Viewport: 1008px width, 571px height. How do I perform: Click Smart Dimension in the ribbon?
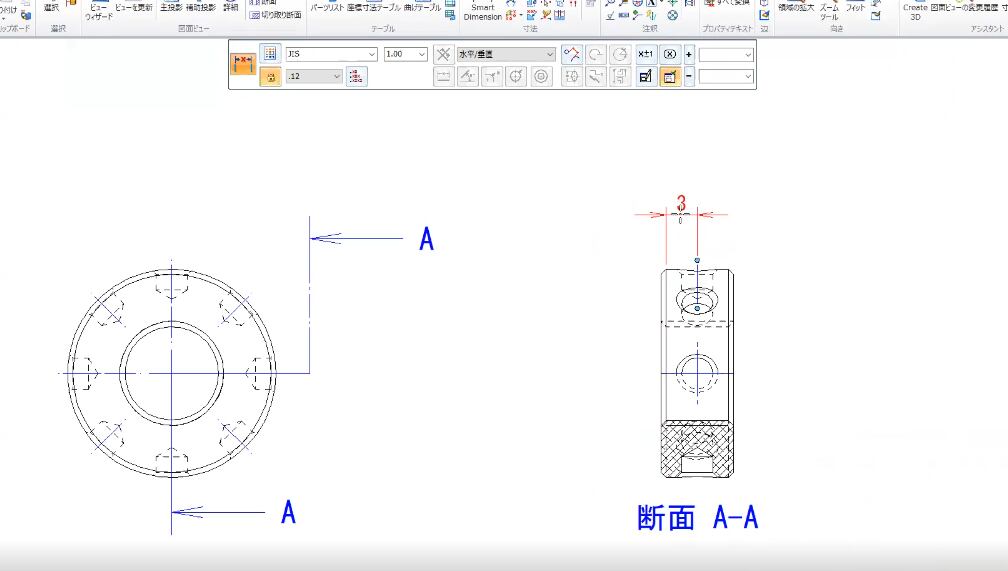[483, 11]
